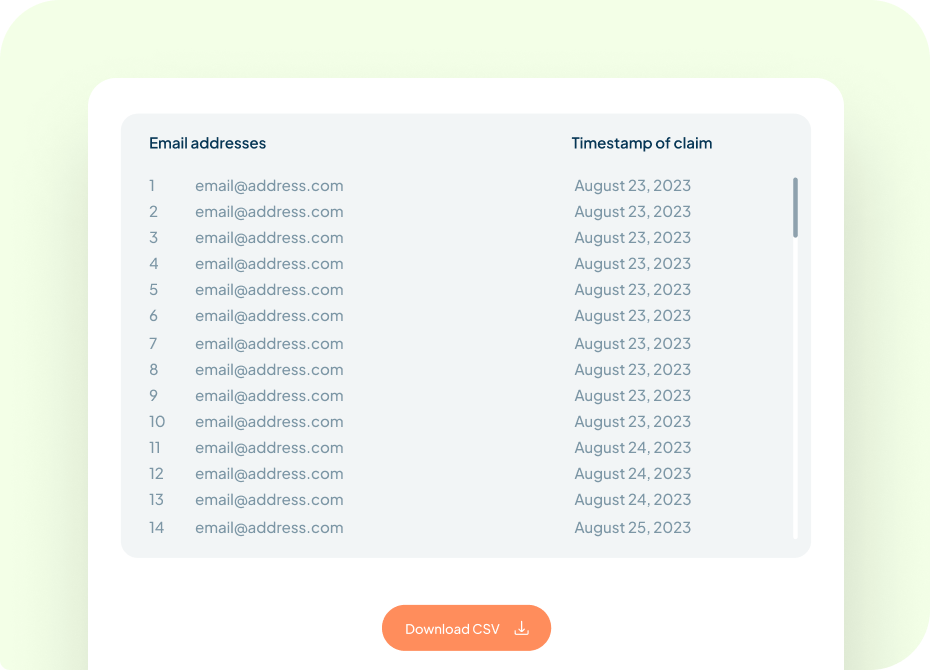Click the scrollbar track below the thumb
The width and height of the screenshot is (930, 670).
(795, 388)
